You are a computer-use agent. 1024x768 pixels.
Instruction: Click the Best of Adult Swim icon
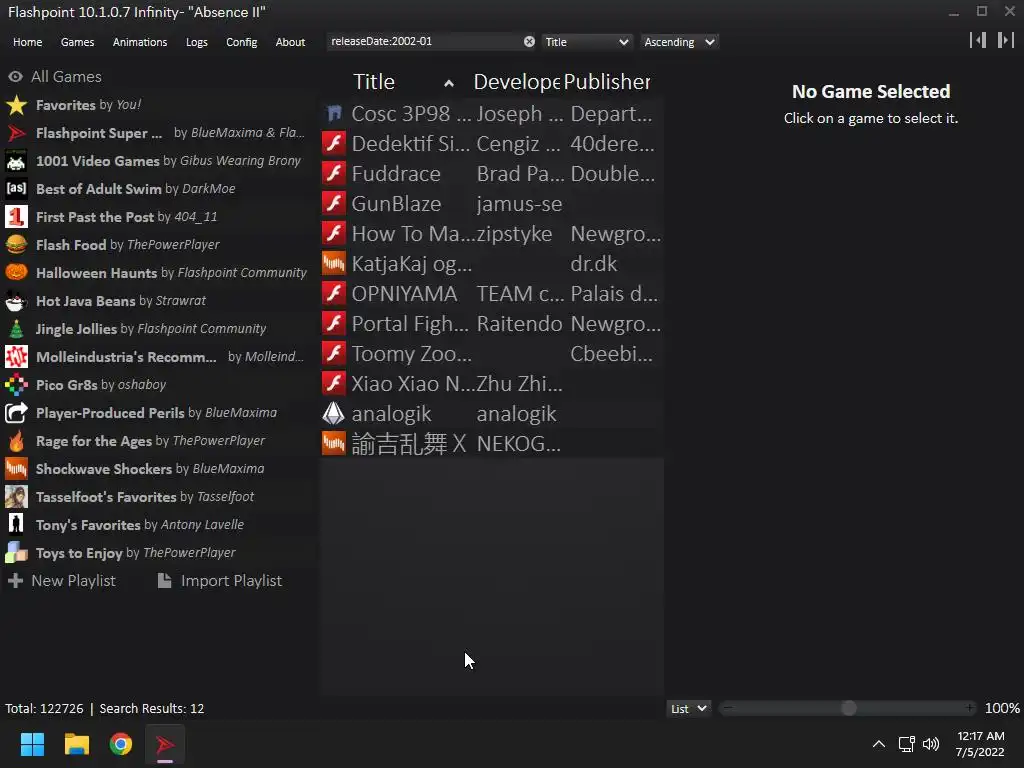coord(16,189)
